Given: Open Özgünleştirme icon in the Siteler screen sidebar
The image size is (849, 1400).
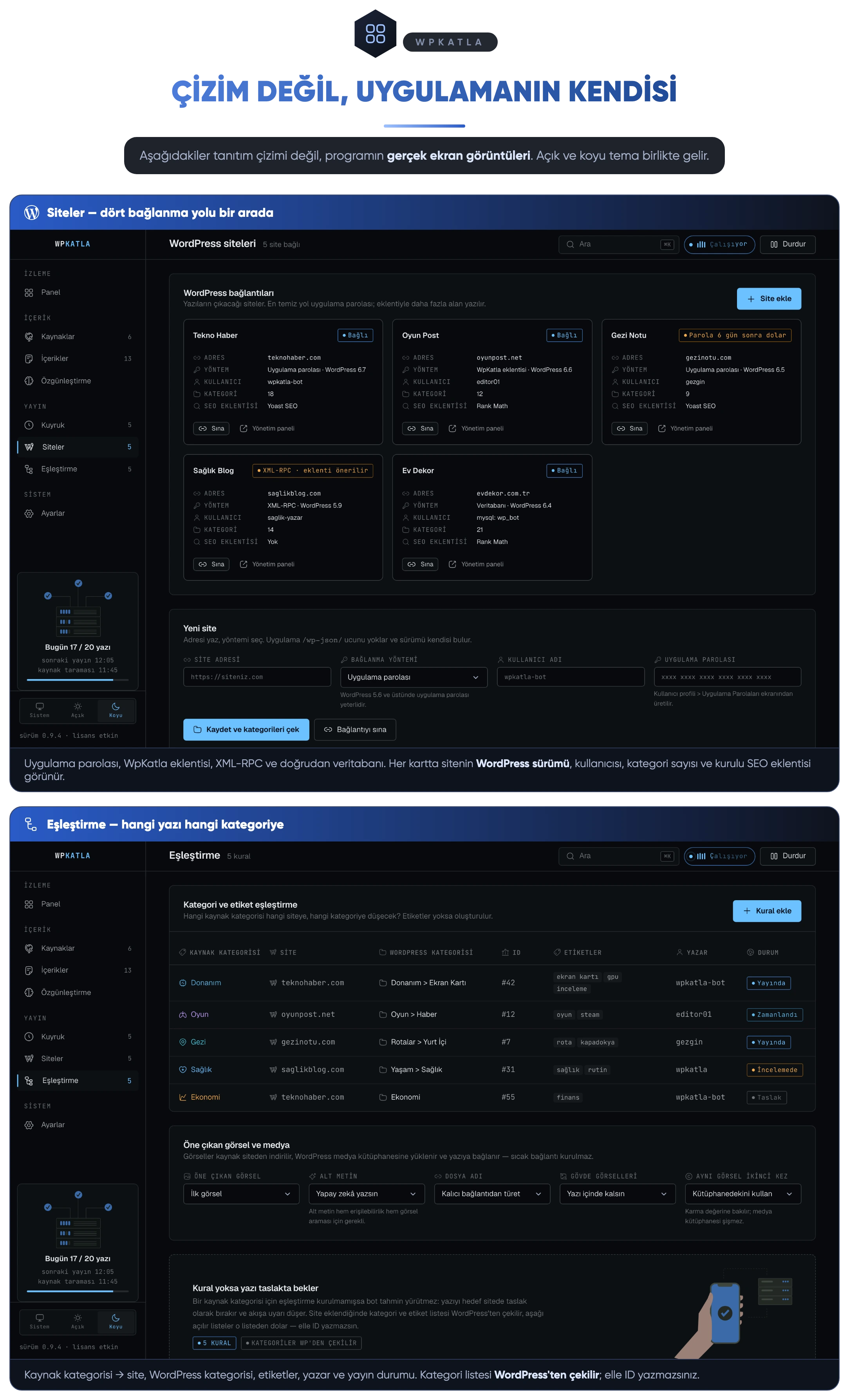Looking at the screenshot, I should click(29, 381).
